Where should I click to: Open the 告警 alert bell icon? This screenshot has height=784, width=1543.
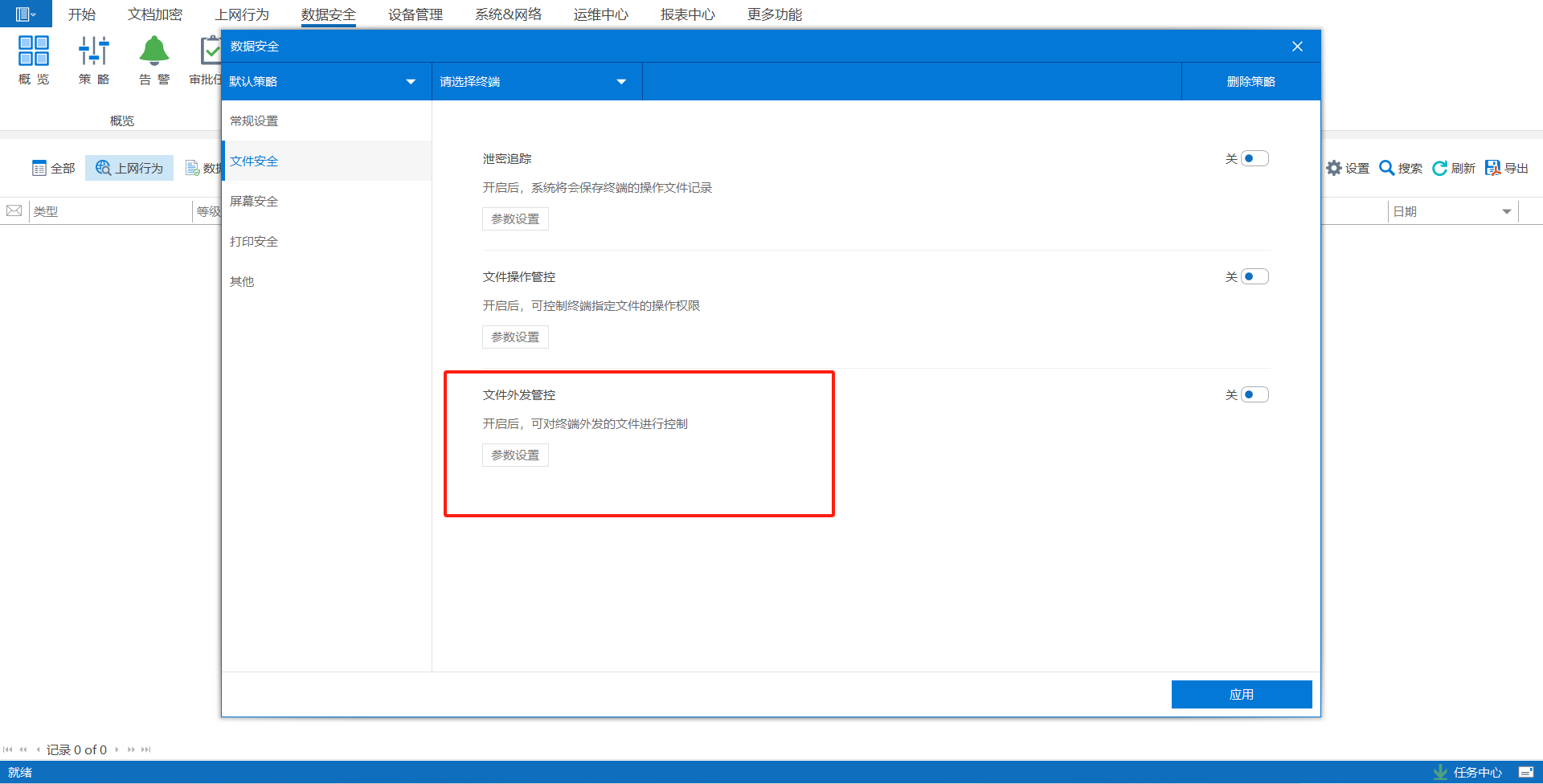(154, 51)
